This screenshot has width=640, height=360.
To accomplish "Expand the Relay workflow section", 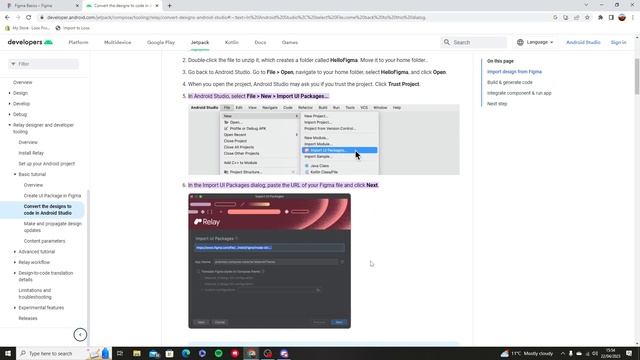I will click(x=15, y=262).
